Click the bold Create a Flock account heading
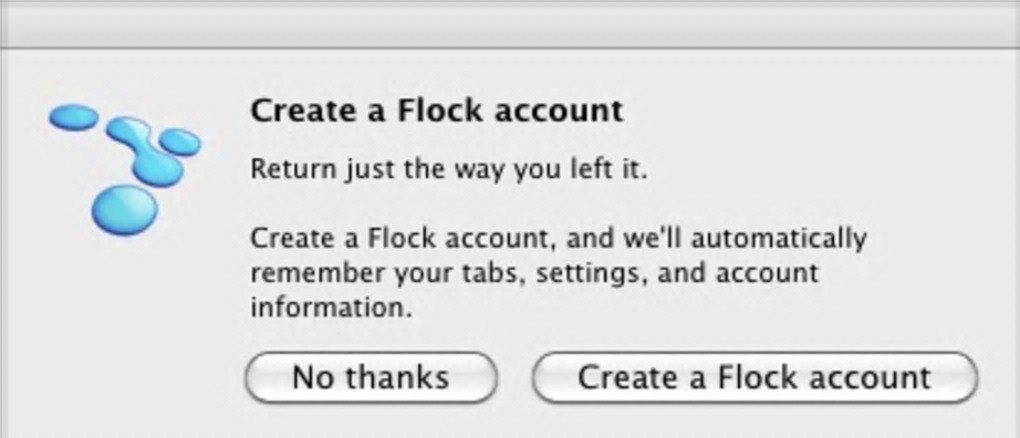This screenshot has height=438, width=1020. tap(436, 110)
